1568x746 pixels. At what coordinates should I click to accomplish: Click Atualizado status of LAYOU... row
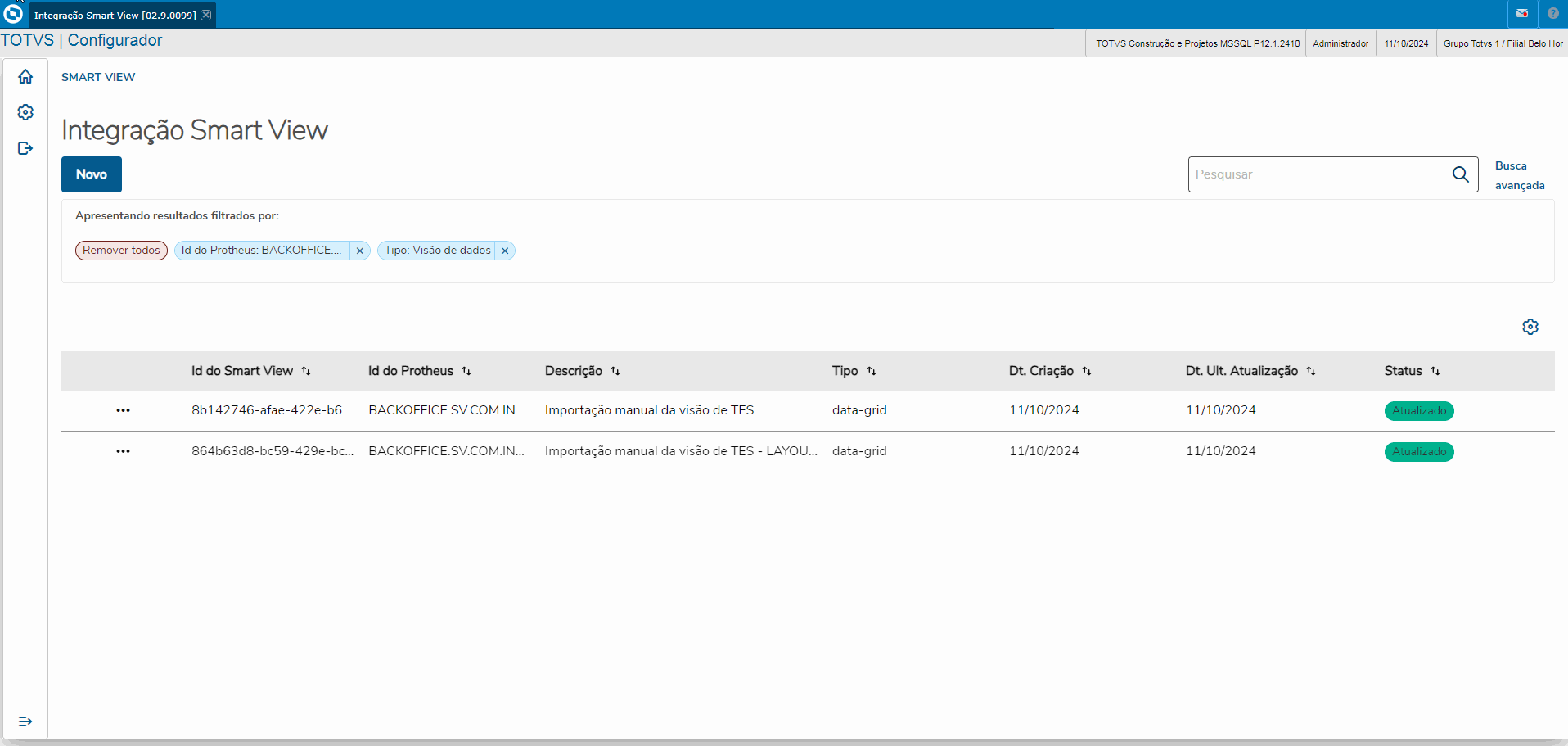coord(1419,451)
